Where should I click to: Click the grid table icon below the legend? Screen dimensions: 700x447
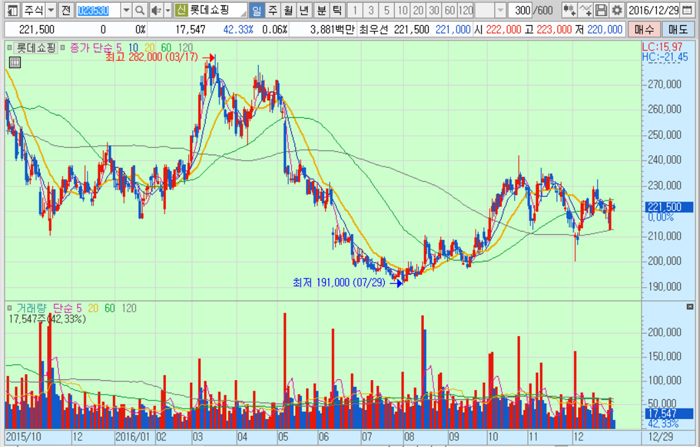pos(15,63)
